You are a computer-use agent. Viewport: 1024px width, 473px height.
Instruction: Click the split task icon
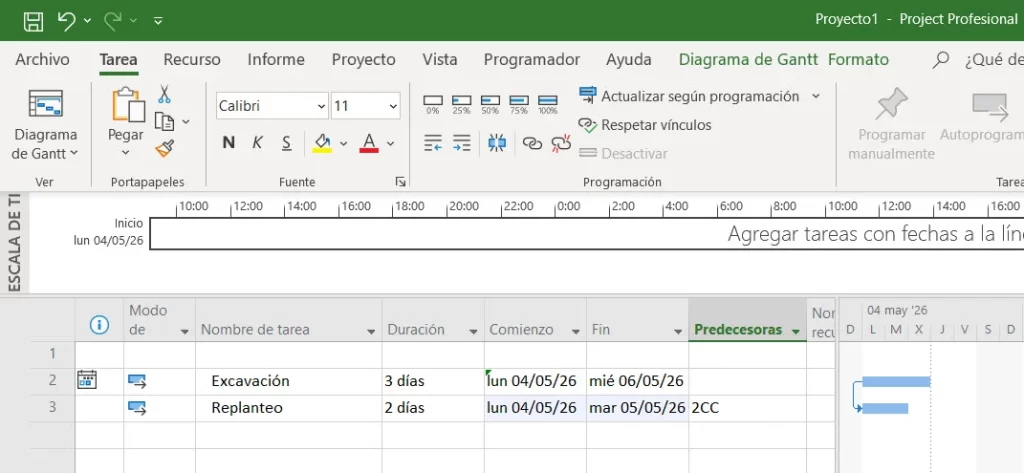pyautogui.click(x=497, y=143)
